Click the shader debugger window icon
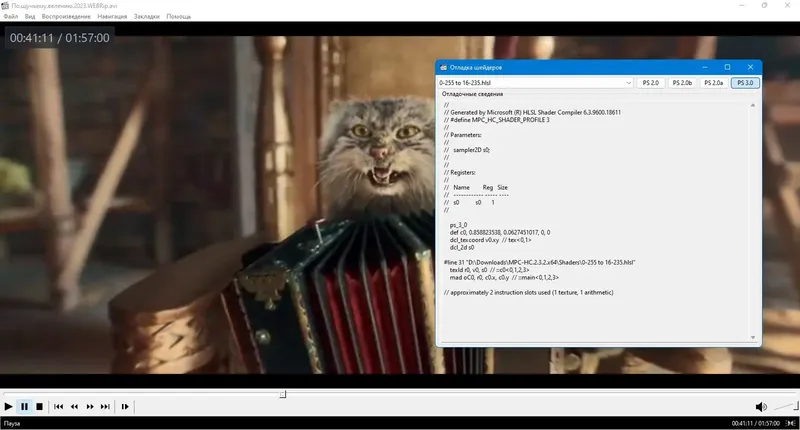Image resolution: width=800 pixels, height=430 pixels. [443, 67]
